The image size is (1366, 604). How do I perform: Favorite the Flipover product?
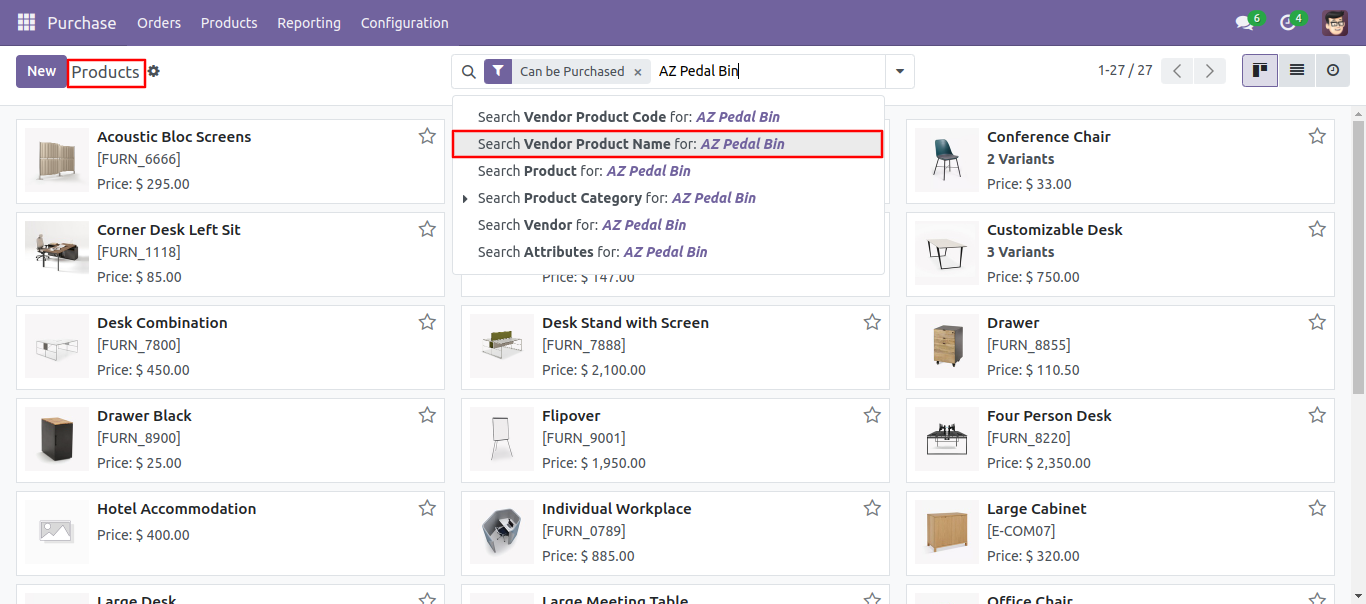pos(872,415)
